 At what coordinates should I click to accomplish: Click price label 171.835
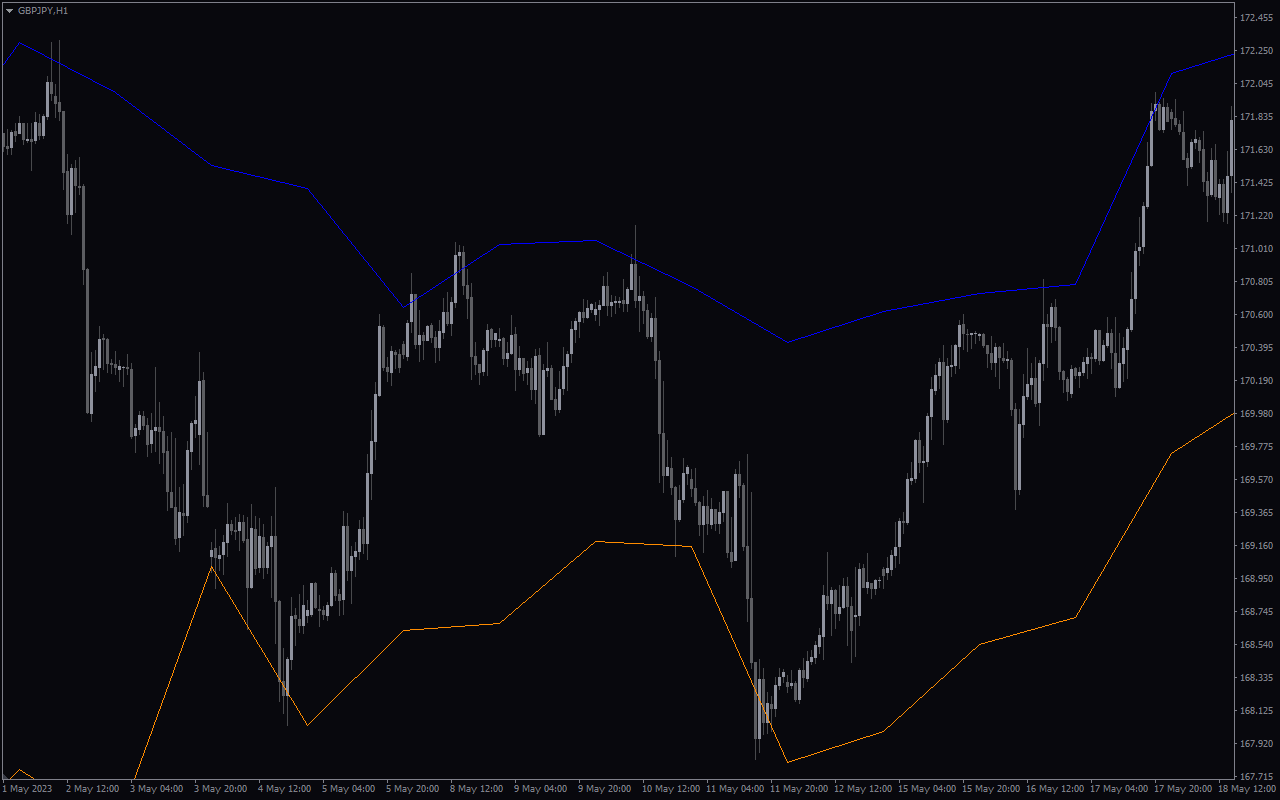[x=1256, y=117]
